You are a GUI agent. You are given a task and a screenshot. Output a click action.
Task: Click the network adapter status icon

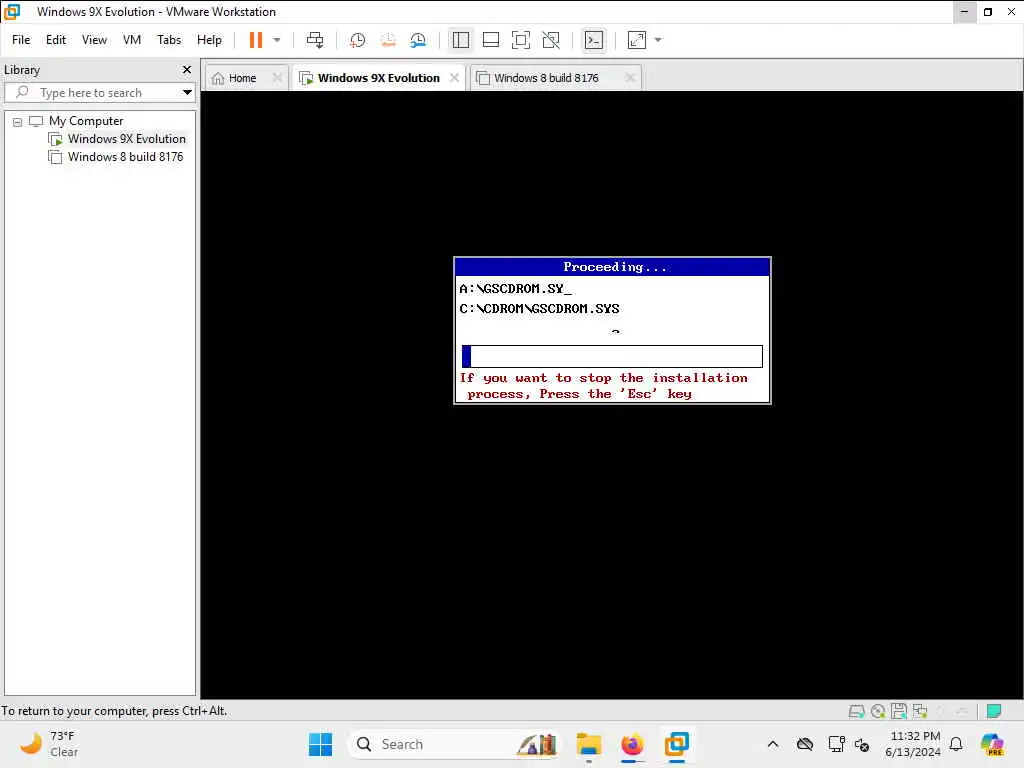920,711
